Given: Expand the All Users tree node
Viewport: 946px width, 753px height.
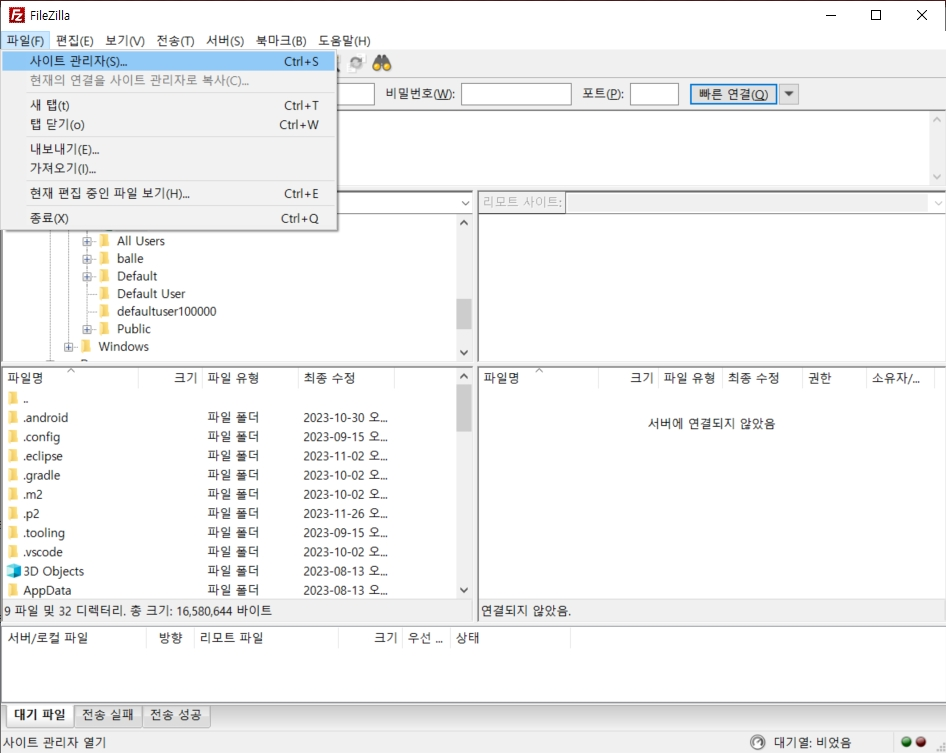Looking at the screenshot, I should pyautogui.click(x=87, y=241).
